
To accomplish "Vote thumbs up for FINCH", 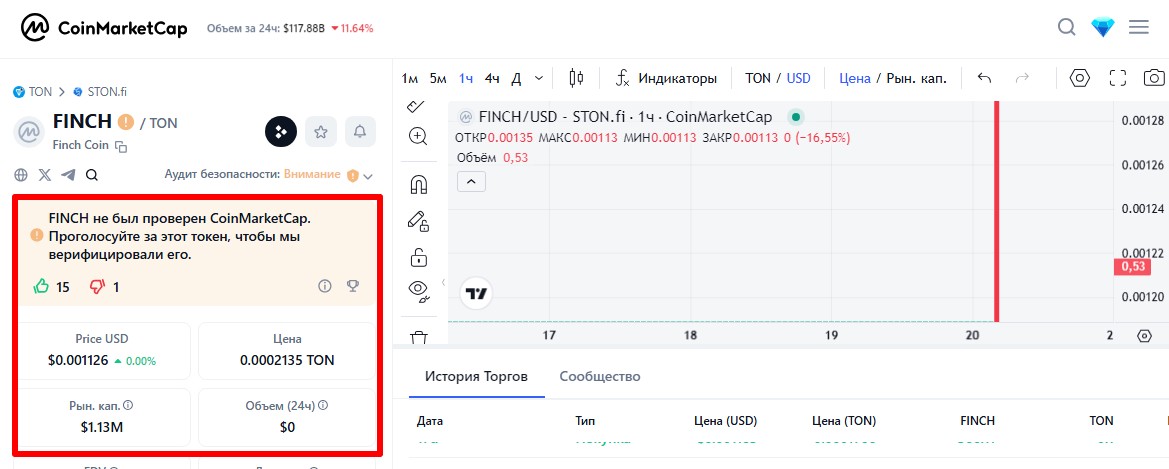I will pyautogui.click(x=41, y=286).
